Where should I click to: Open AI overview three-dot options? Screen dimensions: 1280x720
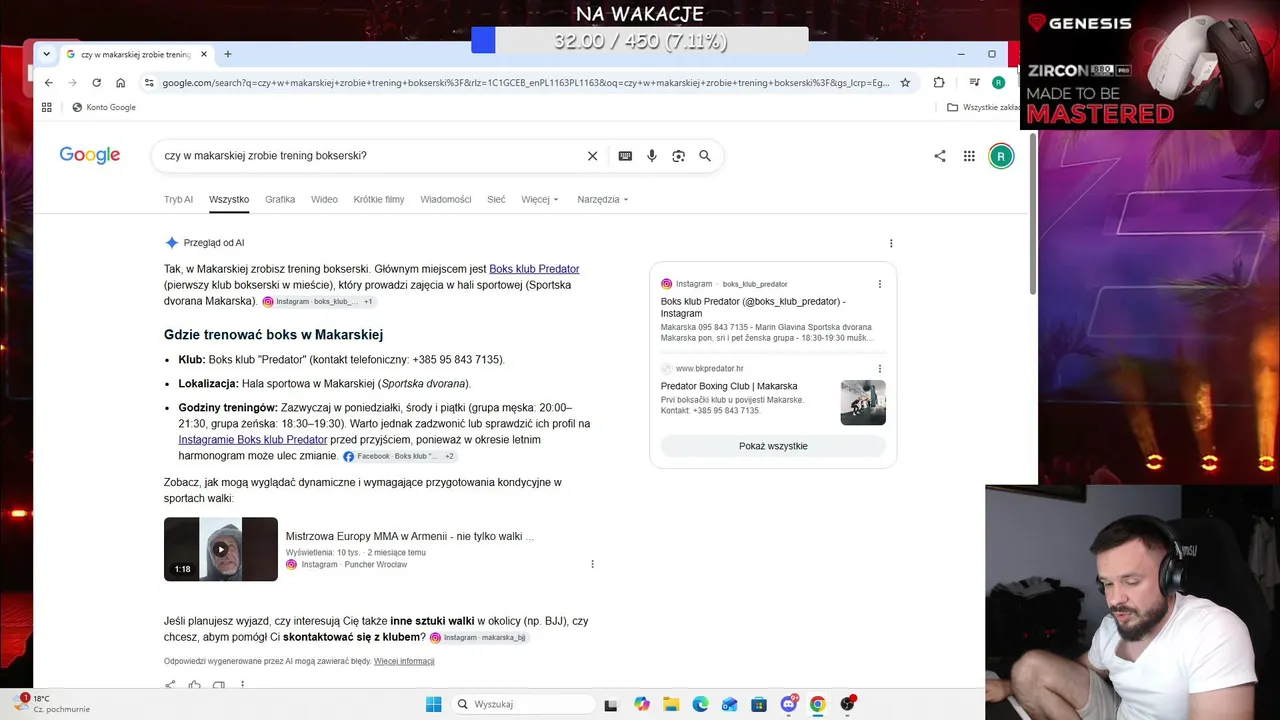tap(891, 243)
